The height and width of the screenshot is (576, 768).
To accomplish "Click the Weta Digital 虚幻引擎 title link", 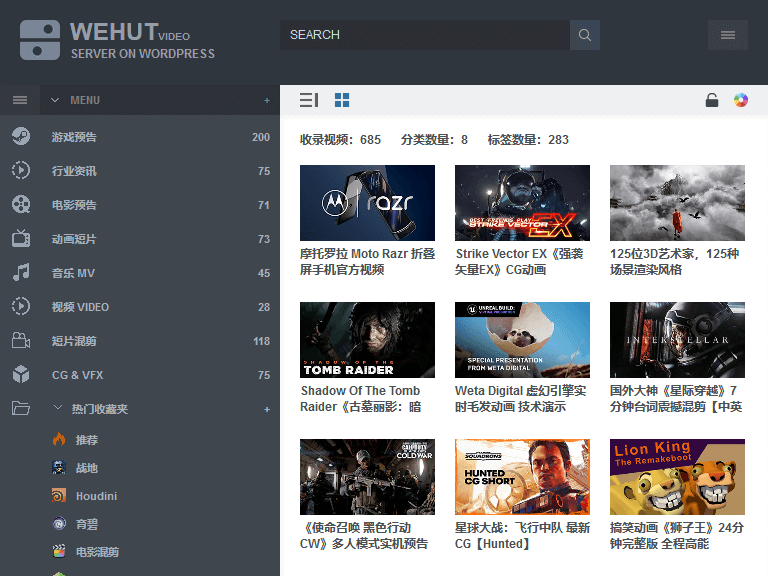I will [520, 399].
